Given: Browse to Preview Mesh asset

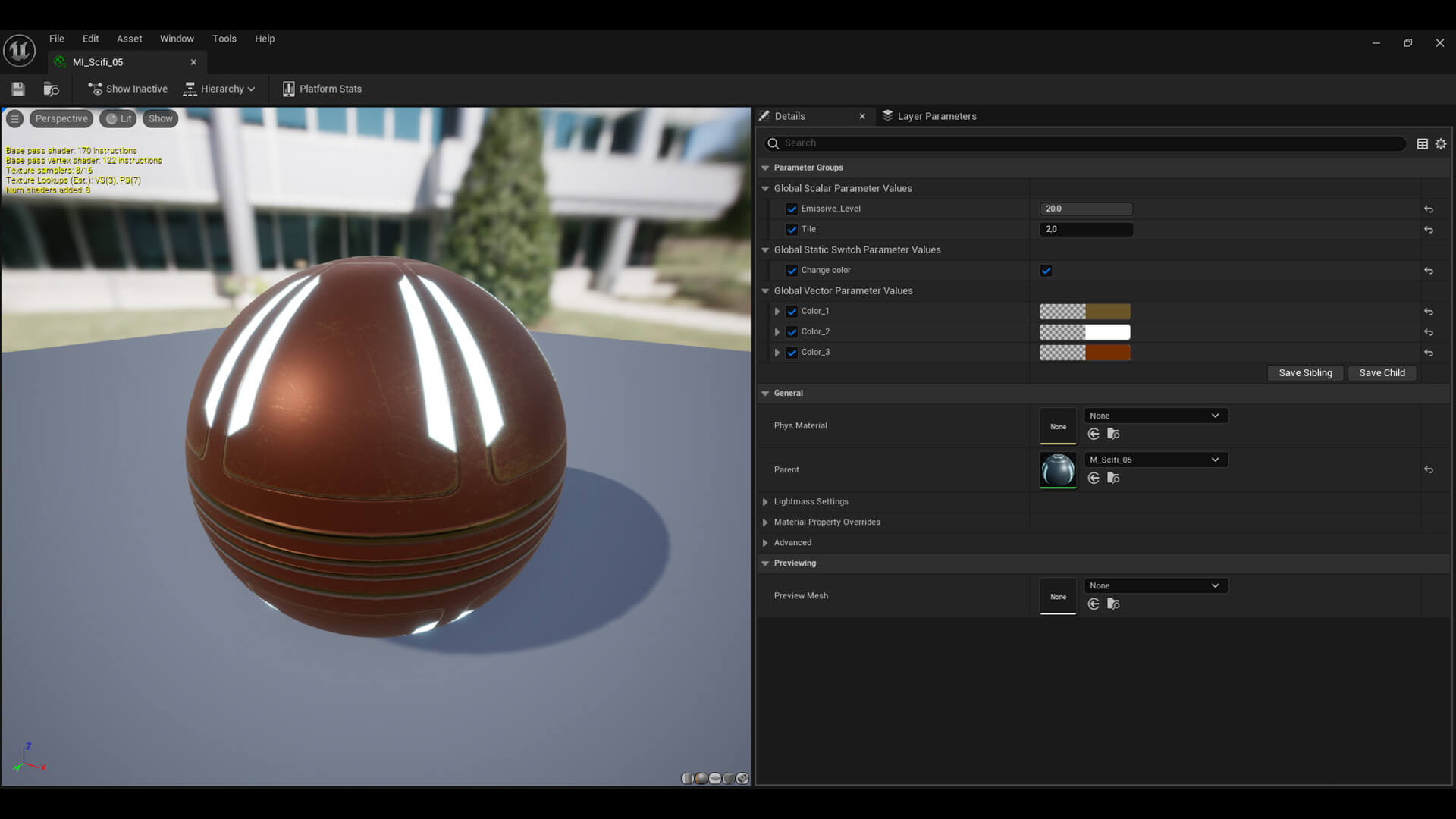Looking at the screenshot, I should point(1113,604).
